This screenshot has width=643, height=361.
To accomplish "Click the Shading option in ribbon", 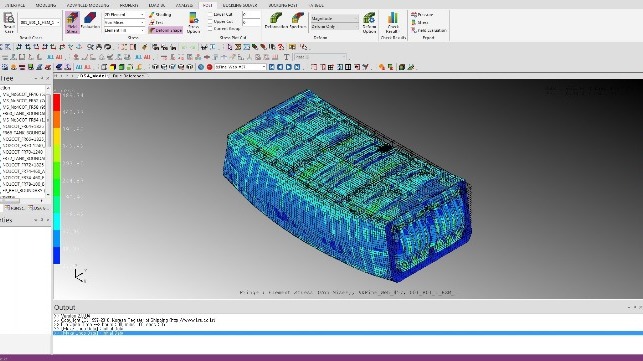I will click(160, 14).
